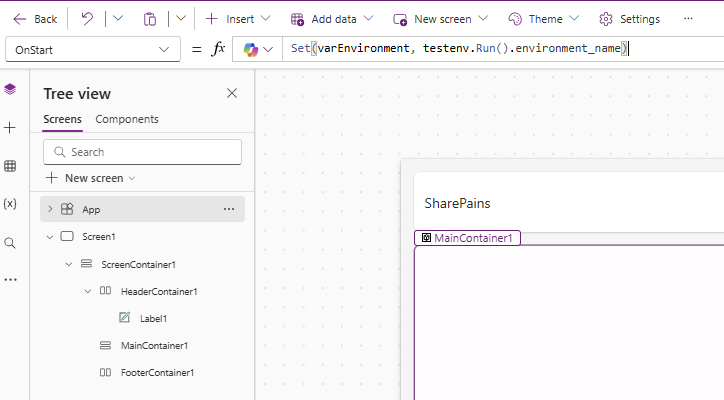Open the undo history dropdown arrow
This screenshot has width=724, height=400.
point(118,19)
